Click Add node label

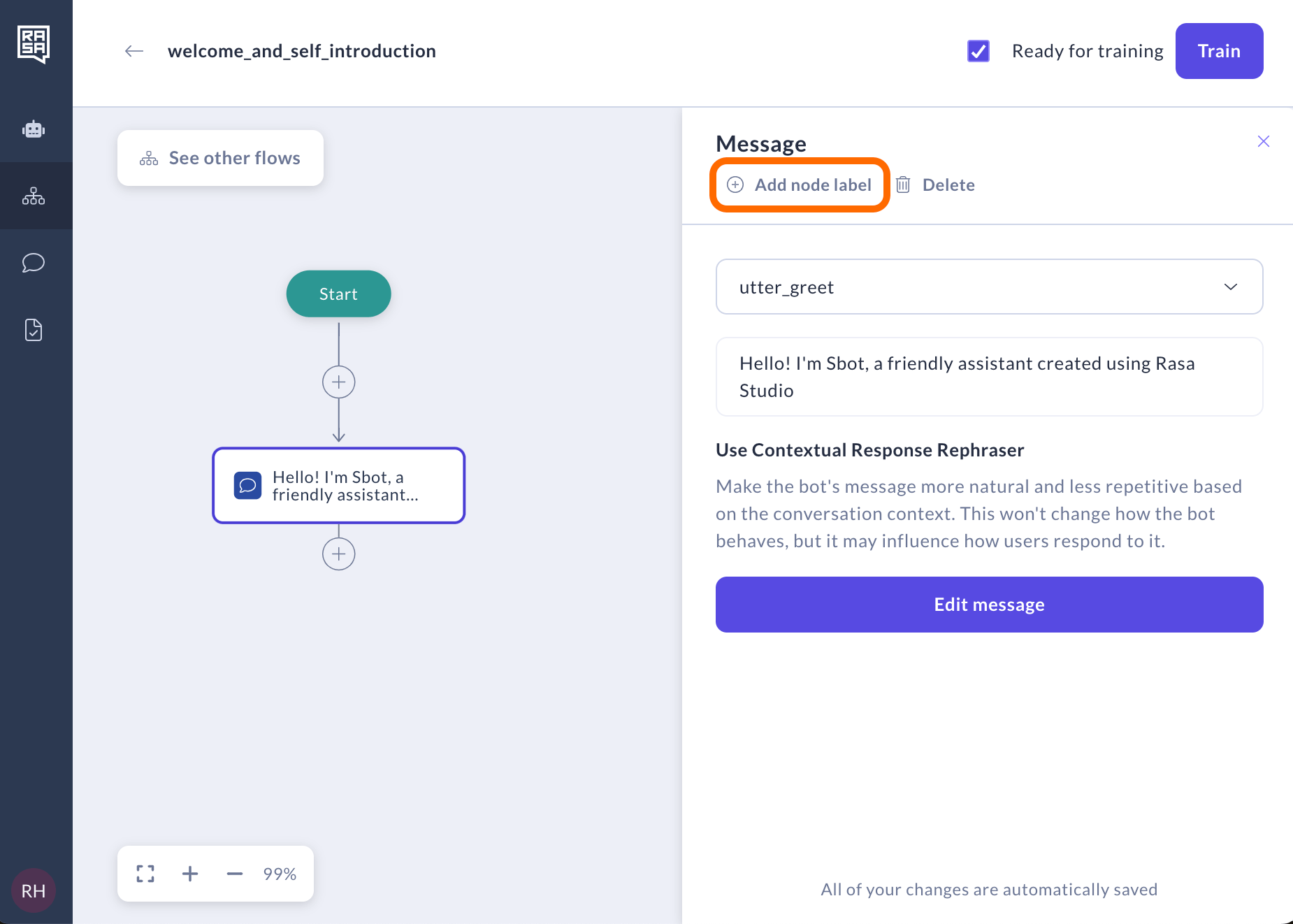(x=800, y=185)
